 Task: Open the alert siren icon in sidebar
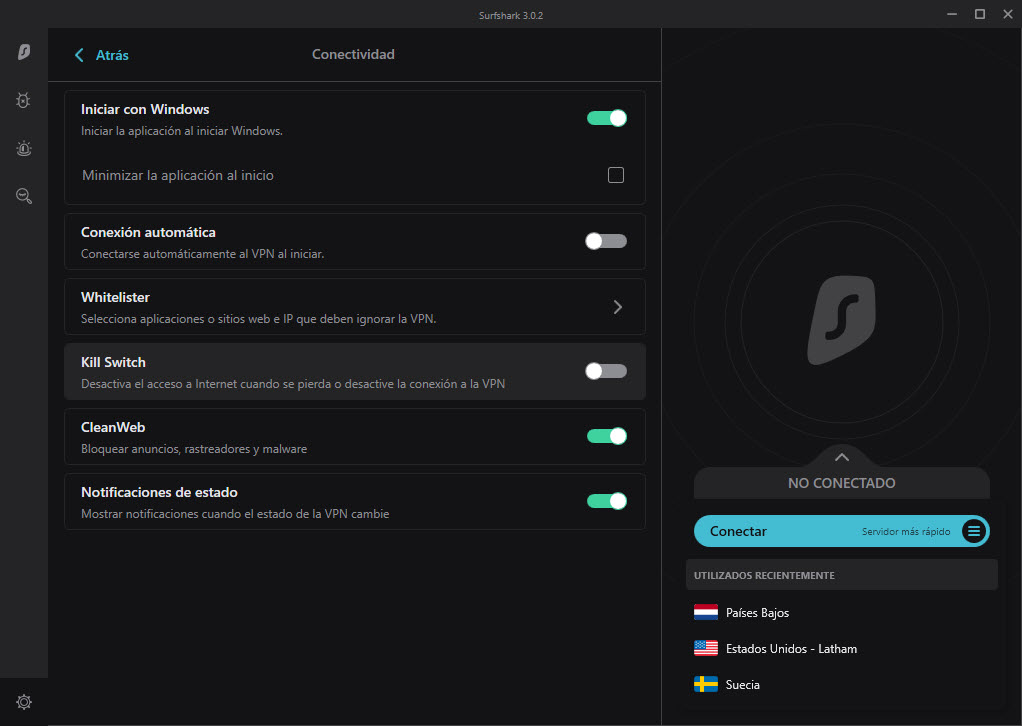[x=23, y=149]
